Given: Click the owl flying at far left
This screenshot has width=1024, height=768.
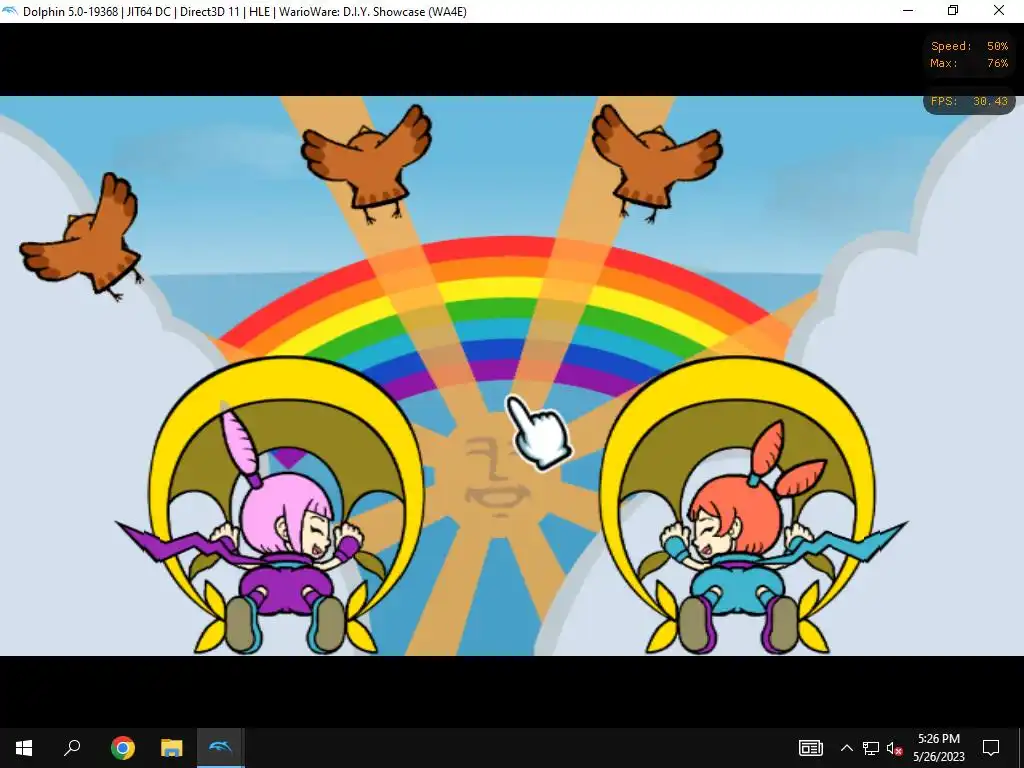Looking at the screenshot, I should 84,235.
